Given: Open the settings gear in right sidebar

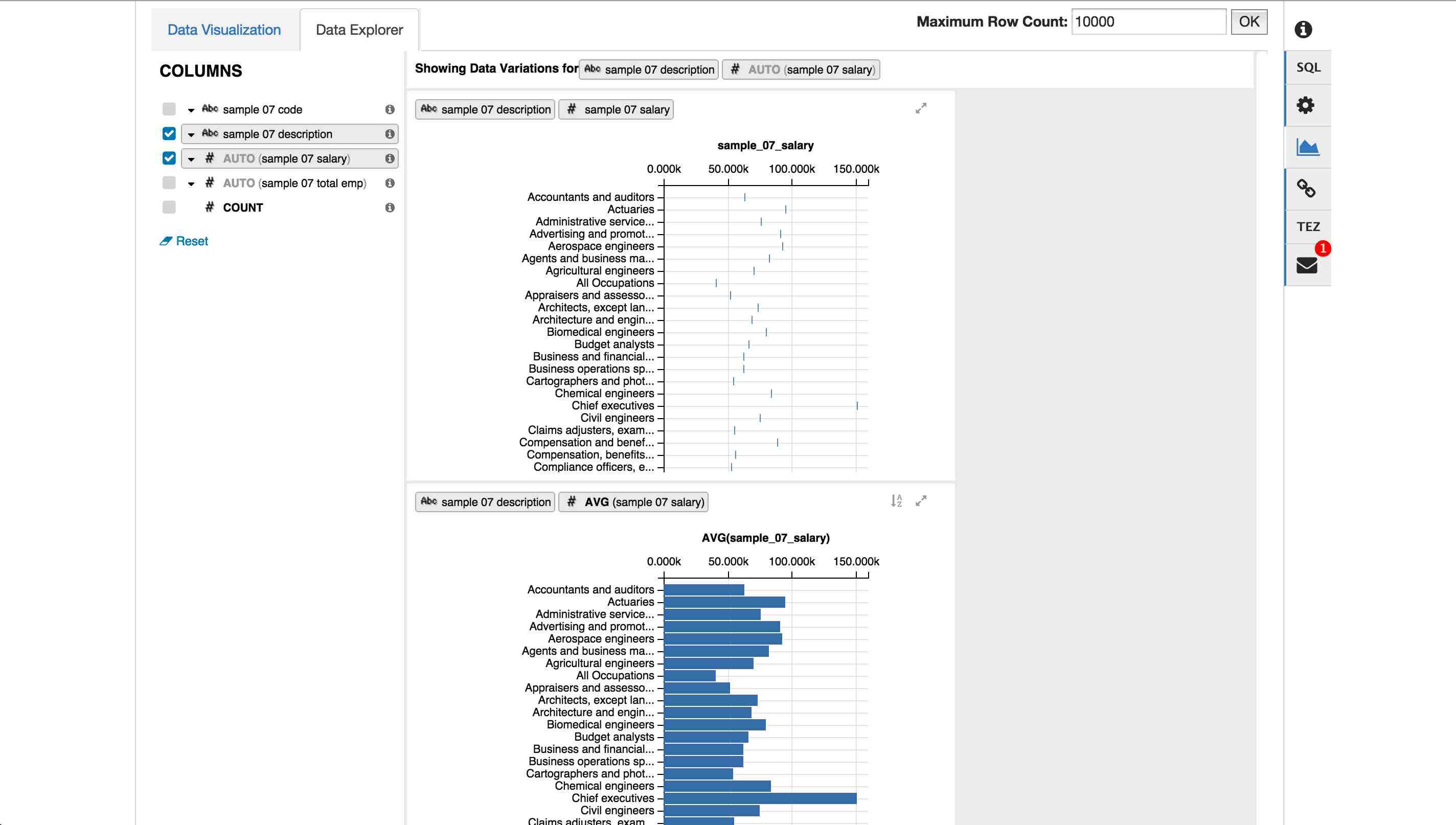Looking at the screenshot, I should coord(1306,105).
